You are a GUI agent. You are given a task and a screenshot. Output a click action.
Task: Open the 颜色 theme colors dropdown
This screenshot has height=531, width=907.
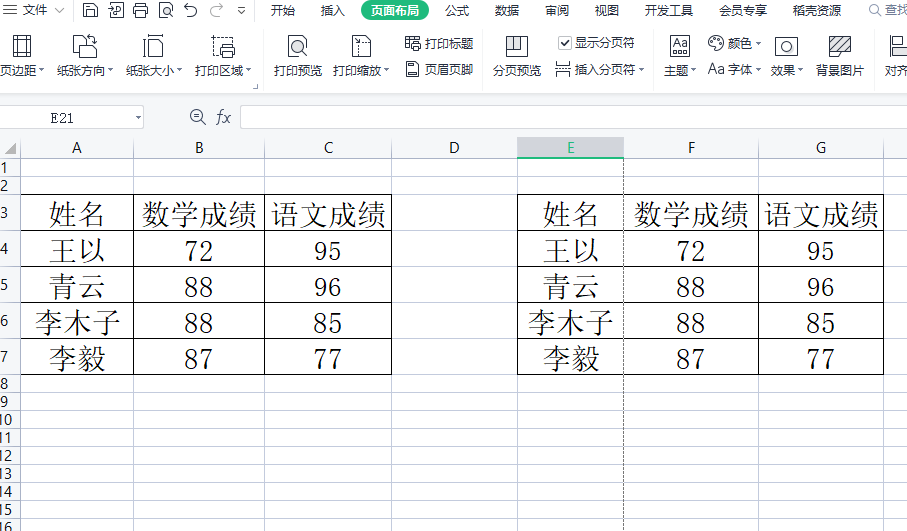pyautogui.click(x=735, y=43)
